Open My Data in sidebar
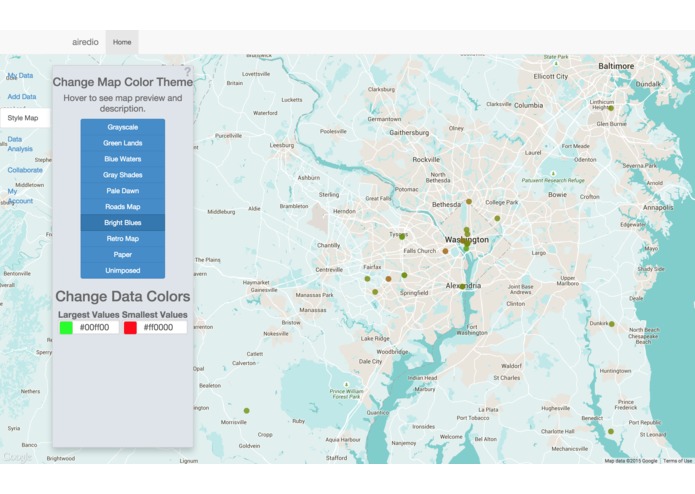This screenshot has height=494, width=695. pyautogui.click(x=20, y=75)
